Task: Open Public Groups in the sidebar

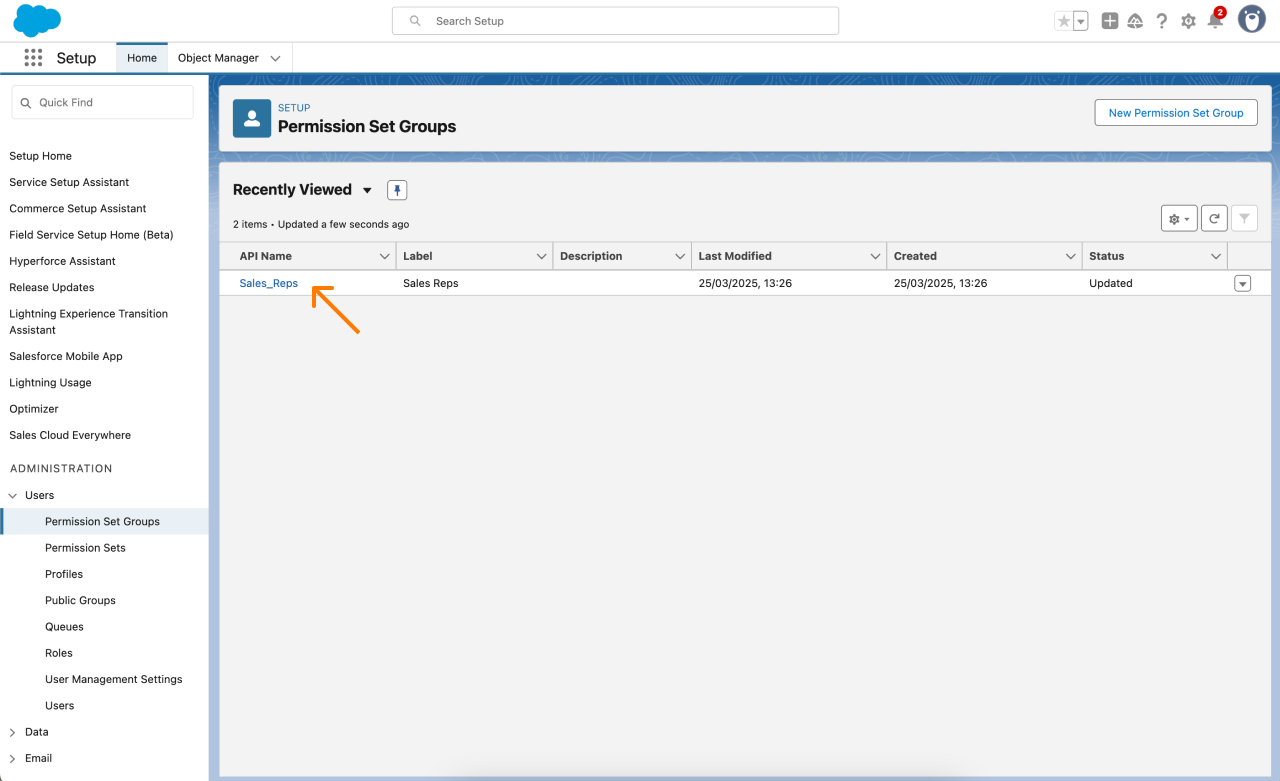Action: point(80,600)
